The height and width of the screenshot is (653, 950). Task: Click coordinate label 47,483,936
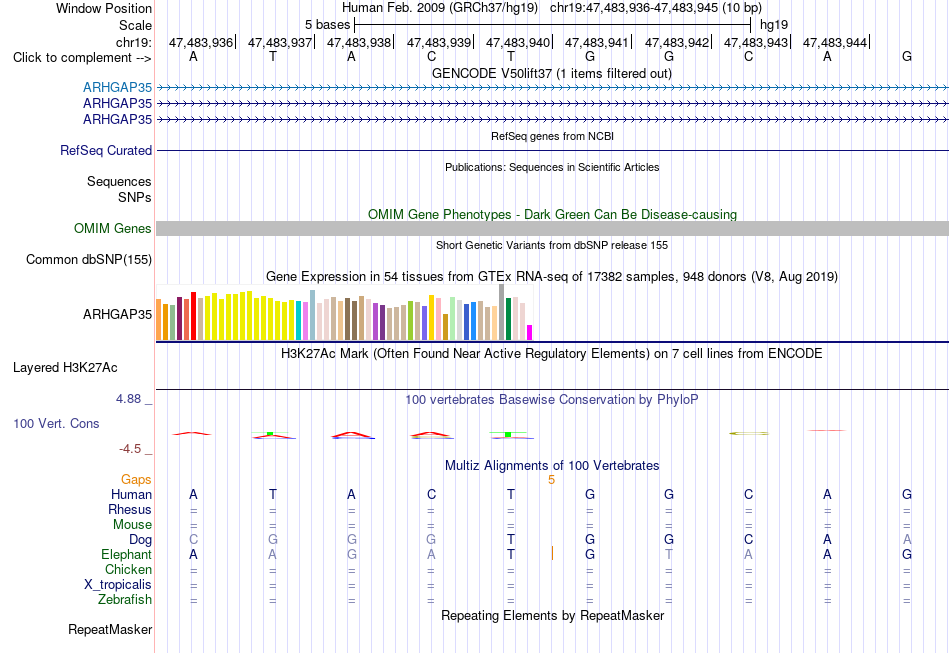tap(201, 42)
